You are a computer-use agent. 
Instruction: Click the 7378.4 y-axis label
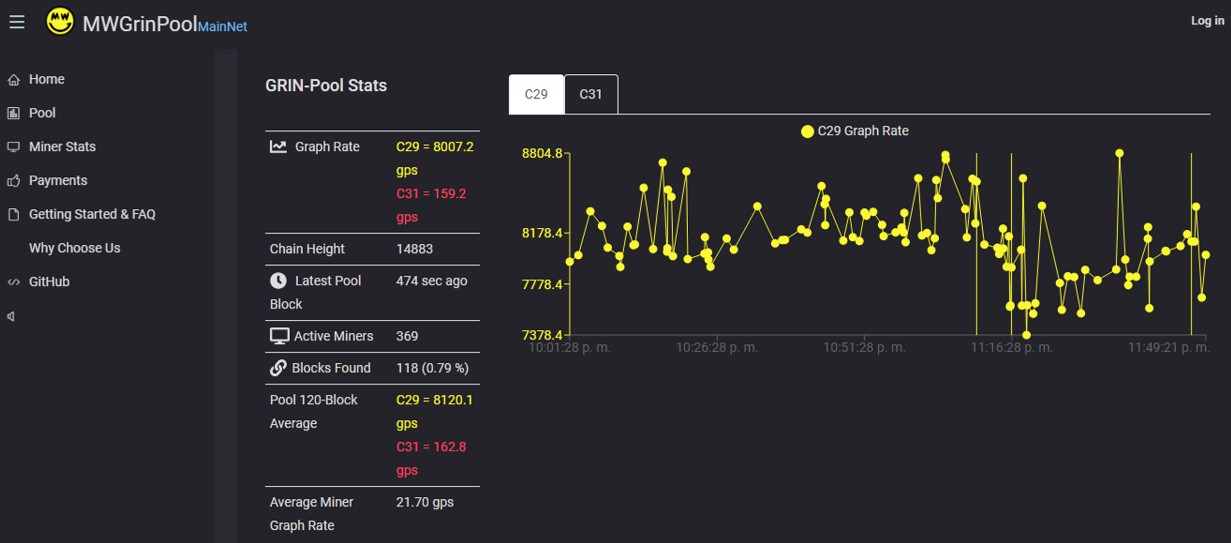point(542,335)
